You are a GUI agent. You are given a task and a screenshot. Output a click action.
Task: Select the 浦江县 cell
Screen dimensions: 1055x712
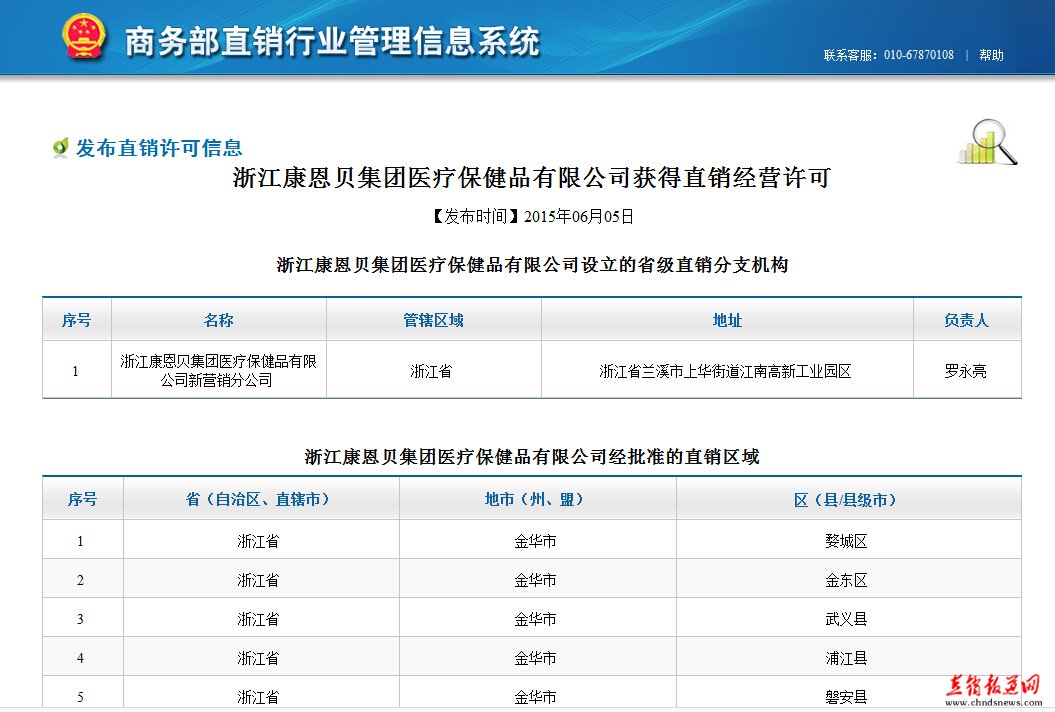[x=848, y=657]
